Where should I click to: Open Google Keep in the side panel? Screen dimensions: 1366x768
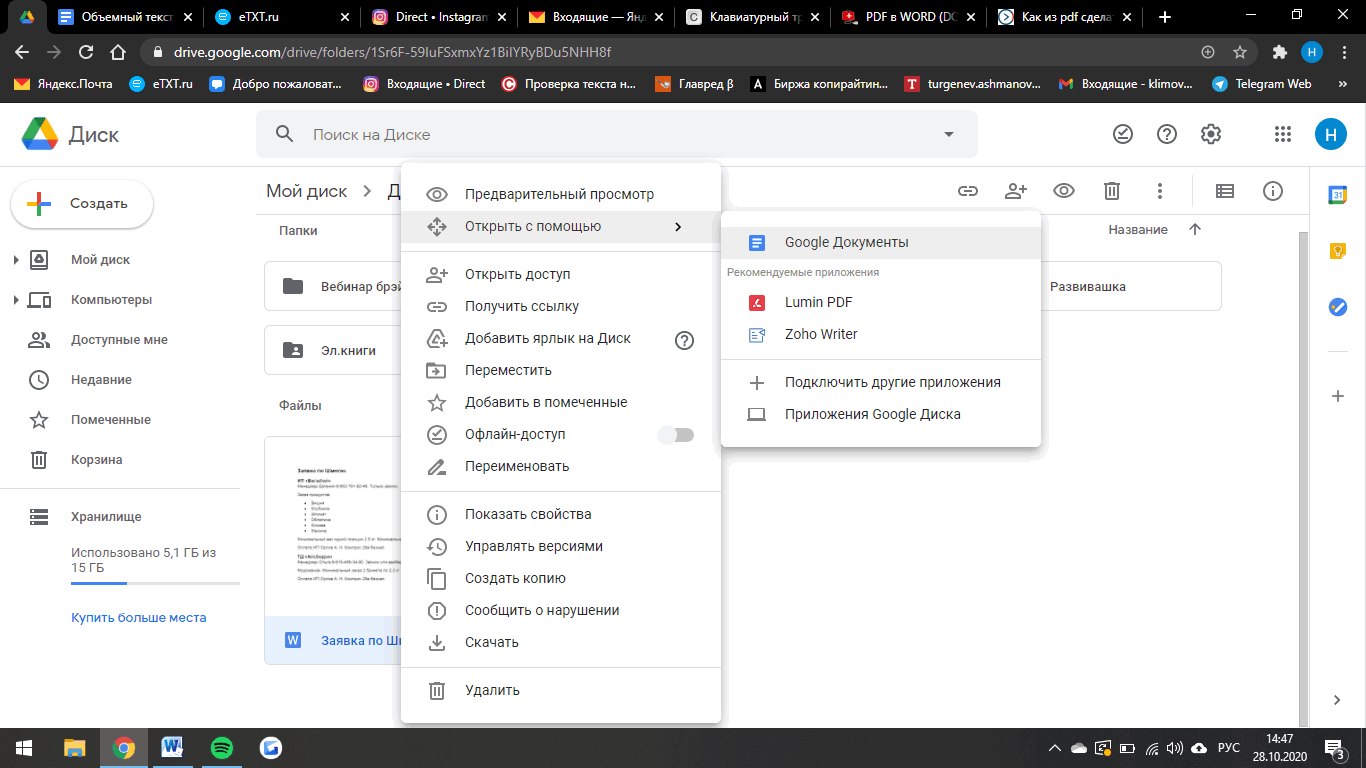point(1337,251)
